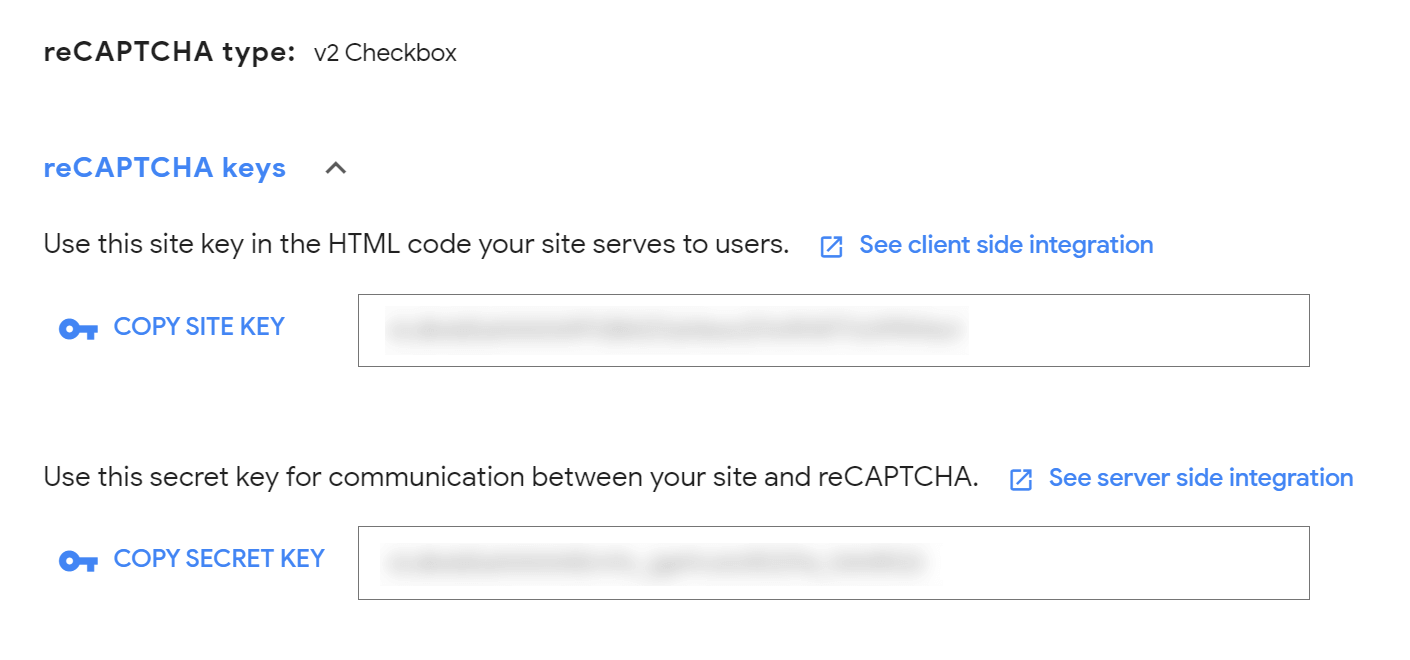Select the blue key symbol for the site key
1410x660 pixels.
(x=77, y=327)
